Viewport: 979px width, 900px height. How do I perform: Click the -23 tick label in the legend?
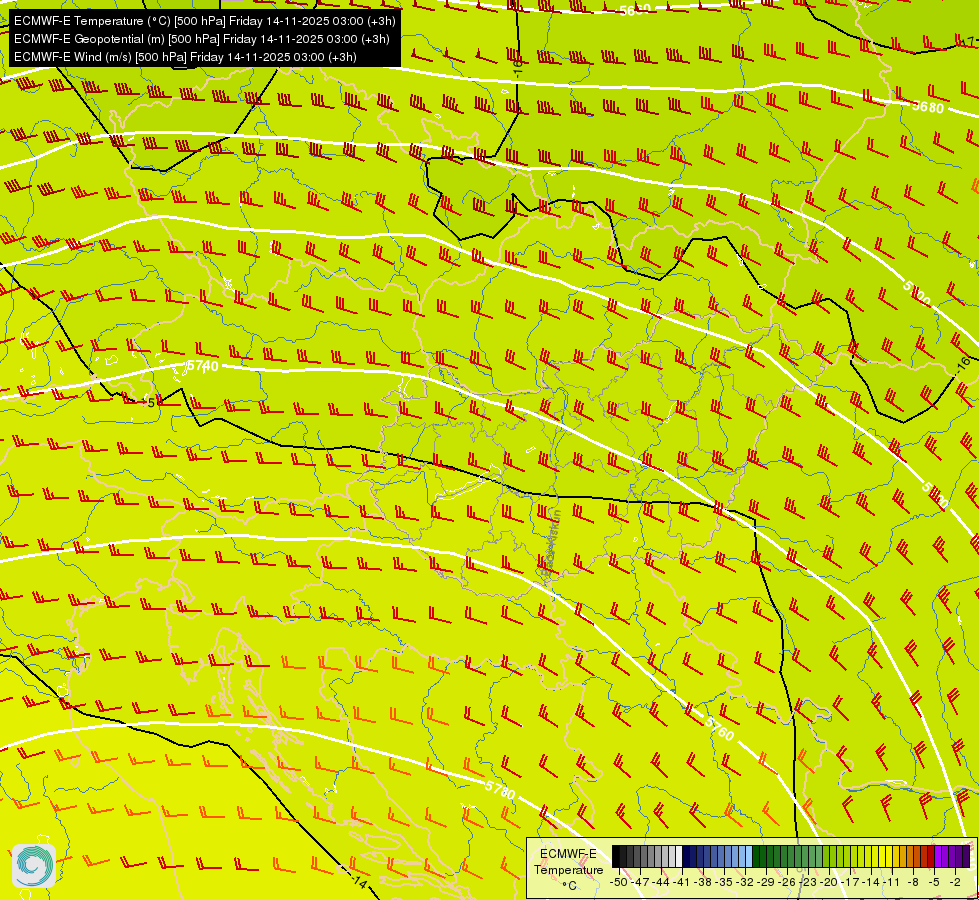click(808, 883)
